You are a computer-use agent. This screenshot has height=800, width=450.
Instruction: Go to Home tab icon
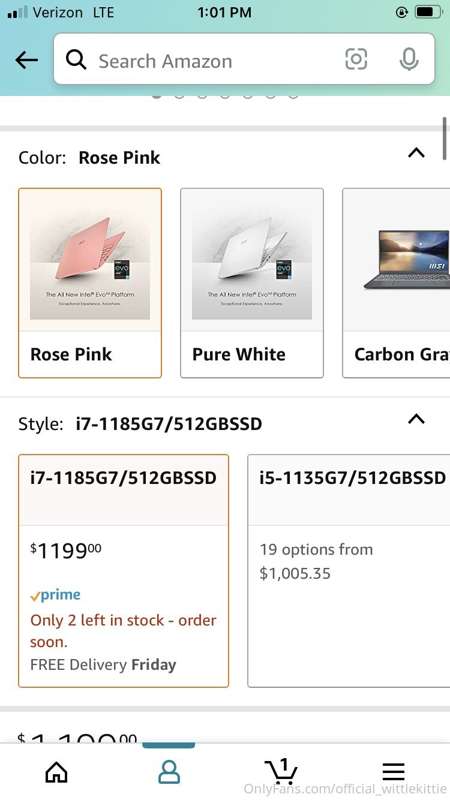click(x=56, y=772)
